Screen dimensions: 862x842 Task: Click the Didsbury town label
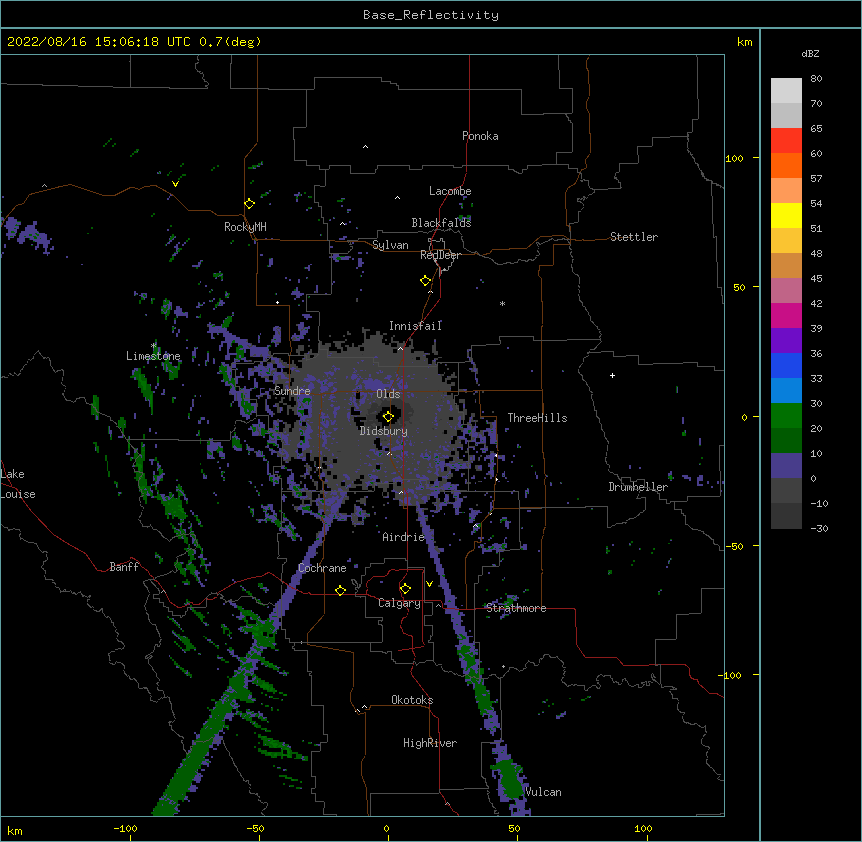[x=384, y=431]
